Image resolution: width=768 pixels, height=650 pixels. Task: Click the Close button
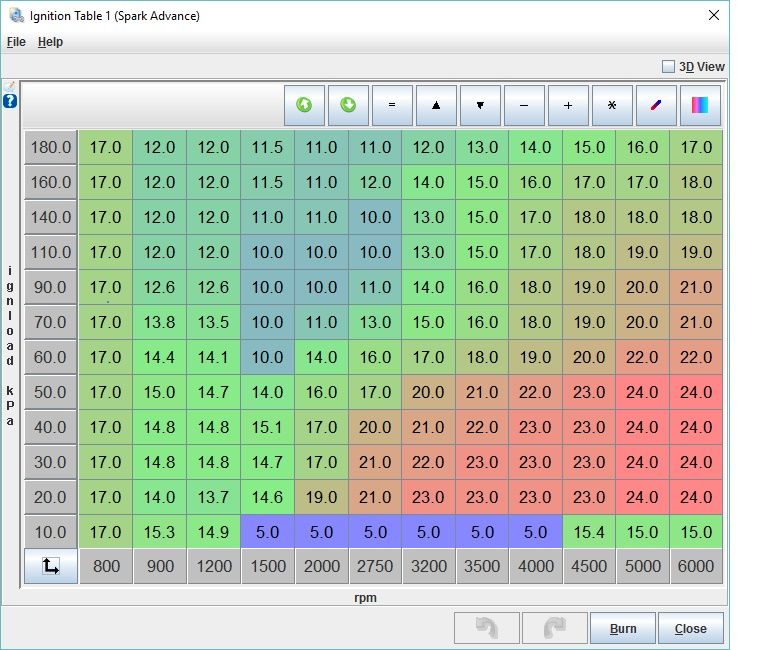tap(690, 629)
